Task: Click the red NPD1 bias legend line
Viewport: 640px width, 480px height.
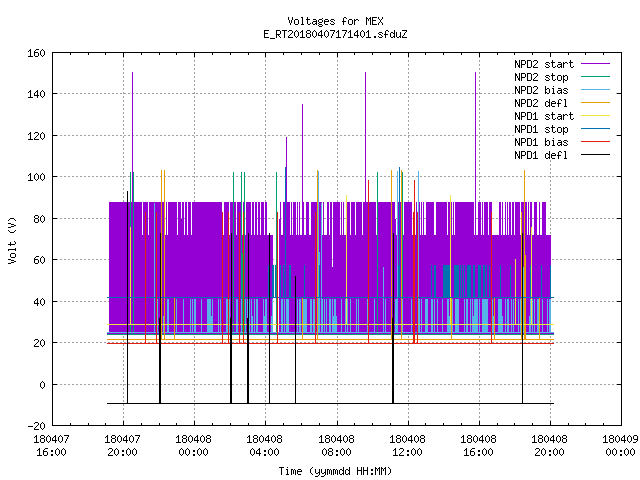Action: (595, 142)
